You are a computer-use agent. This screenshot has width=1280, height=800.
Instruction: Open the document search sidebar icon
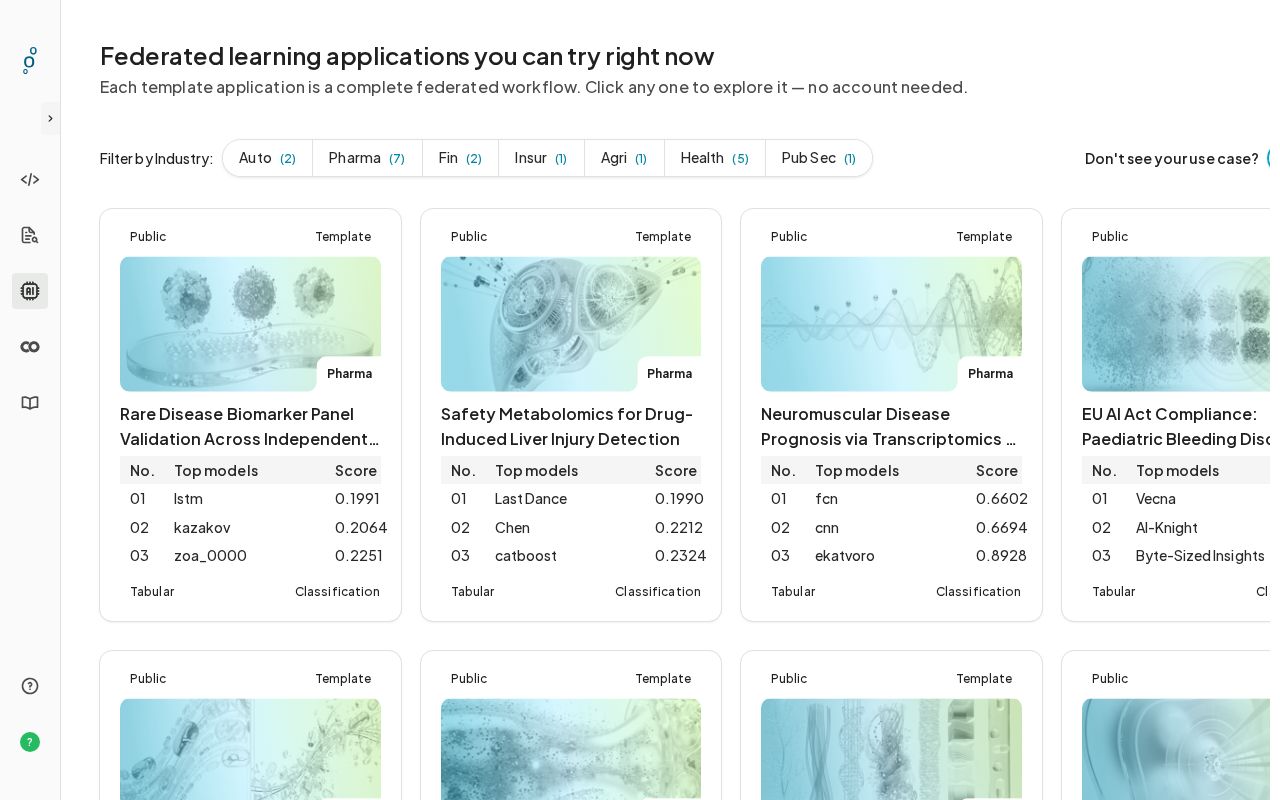click(30, 235)
